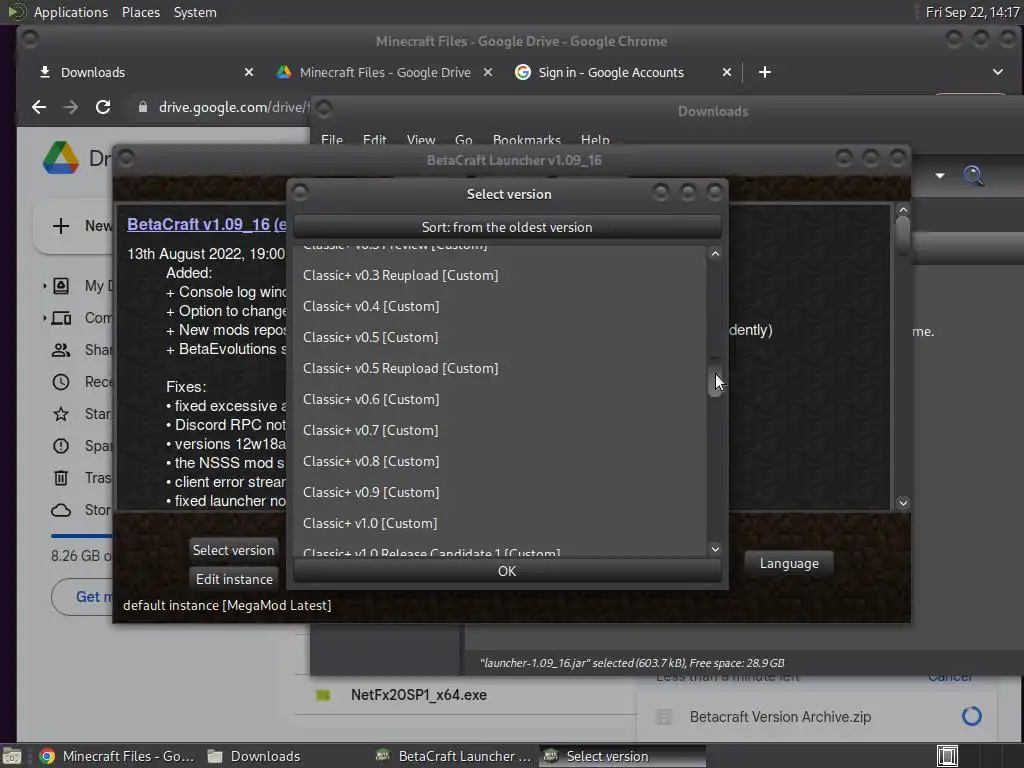Click Google Drive logo
Image resolution: width=1024 pixels, height=768 pixels.
(61, 158)
